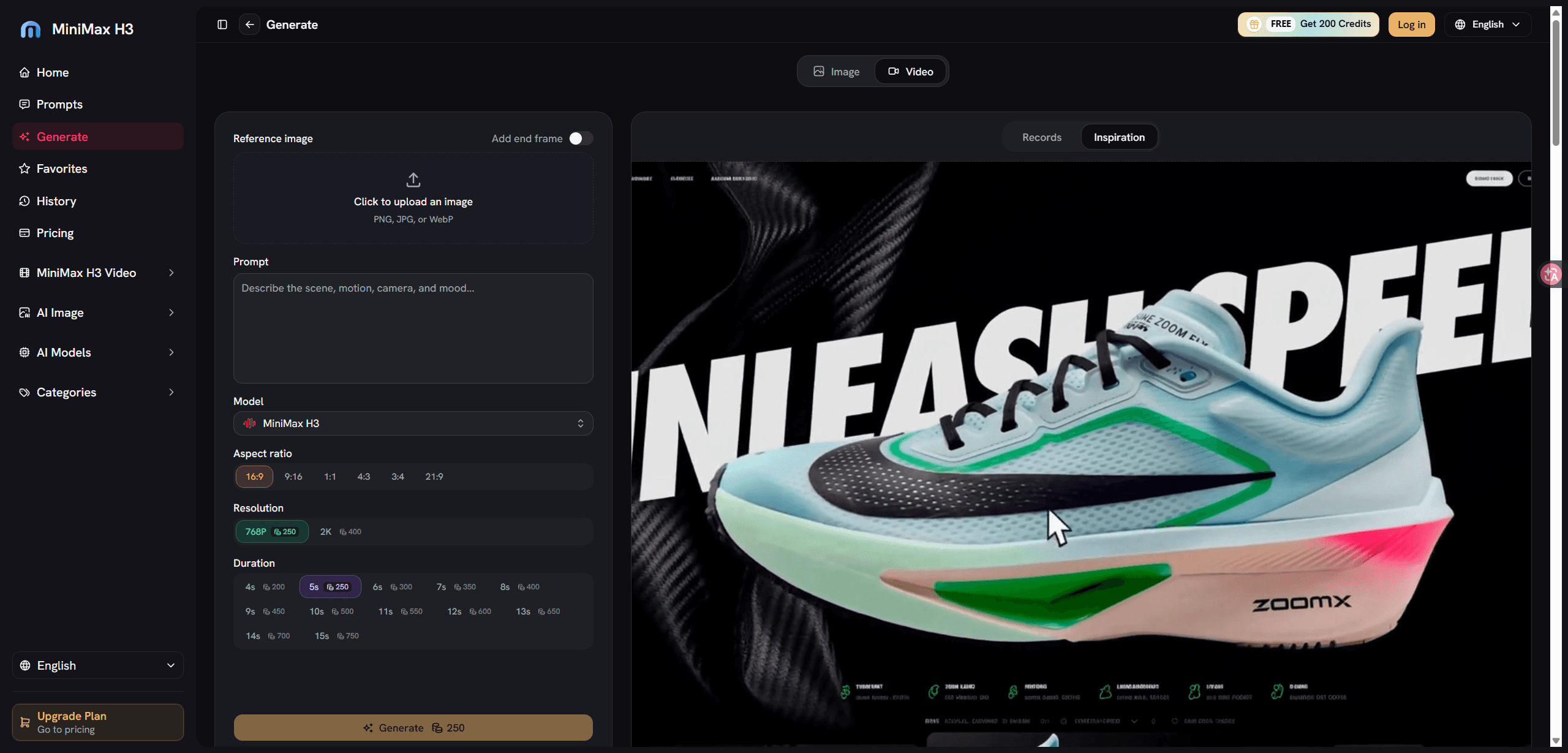Select the 4:3 aspect ratio

pyautogui.click(x=364, y=477)
